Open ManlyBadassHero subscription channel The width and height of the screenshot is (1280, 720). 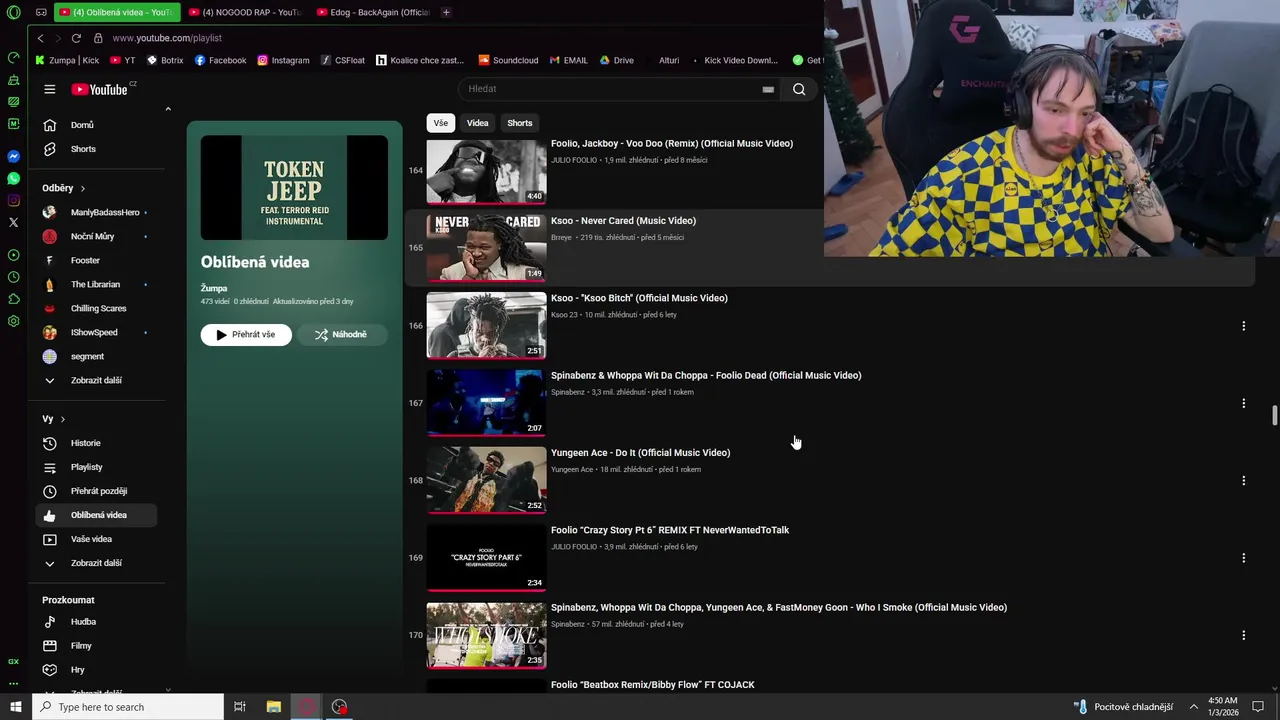98,212
